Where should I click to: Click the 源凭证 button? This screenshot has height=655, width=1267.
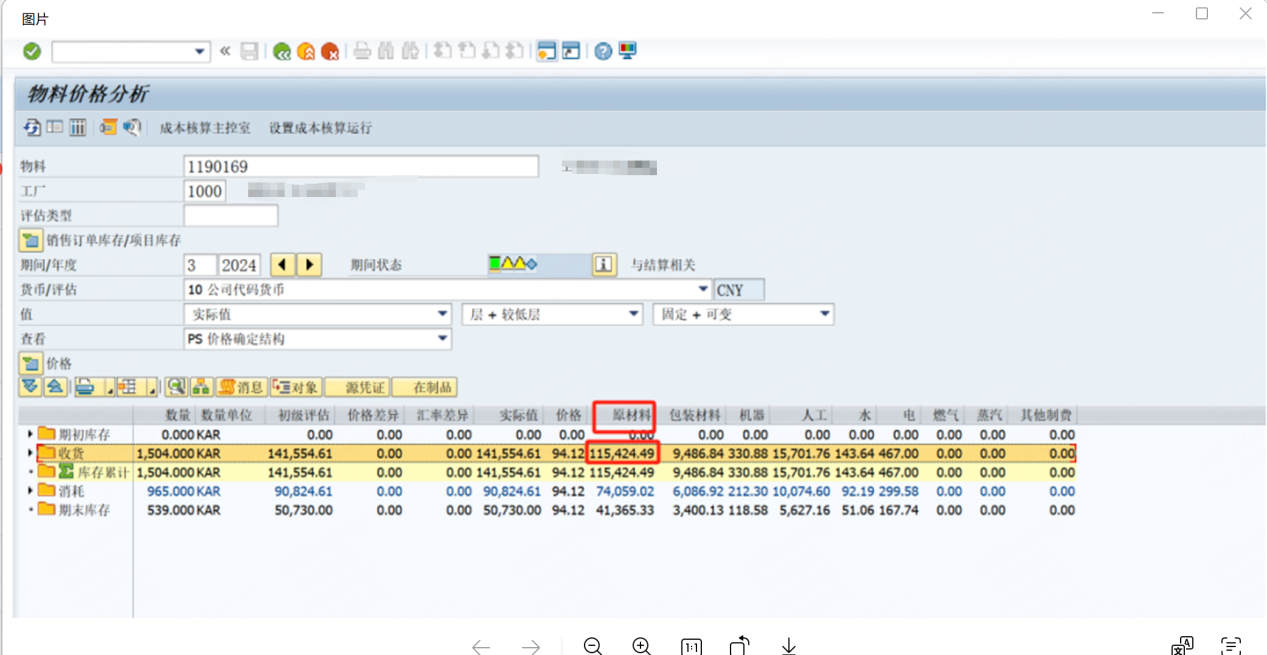357,387
